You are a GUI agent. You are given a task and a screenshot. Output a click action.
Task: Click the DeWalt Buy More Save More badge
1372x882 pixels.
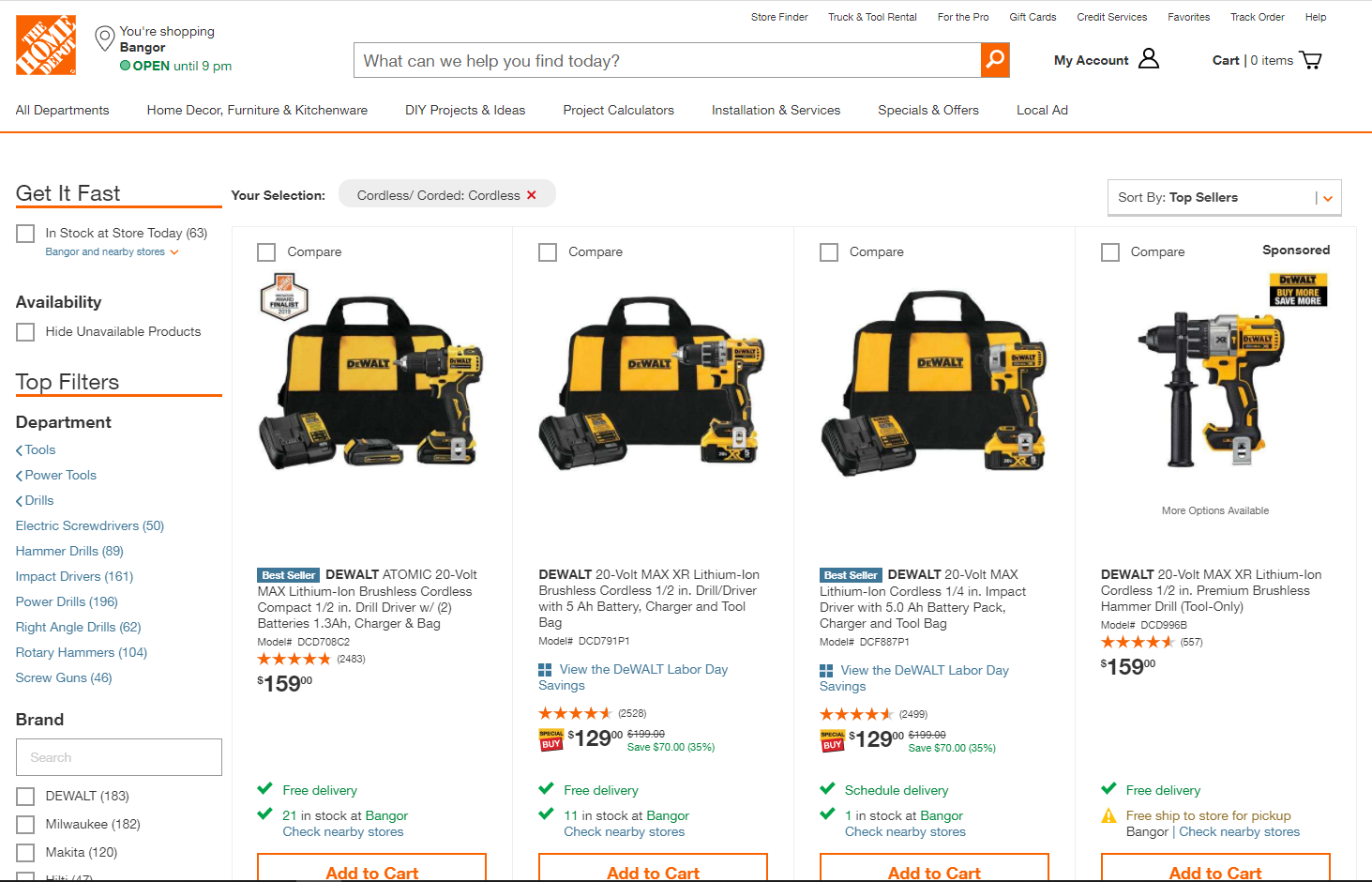pyautogui.click(x=1298, y=290)
